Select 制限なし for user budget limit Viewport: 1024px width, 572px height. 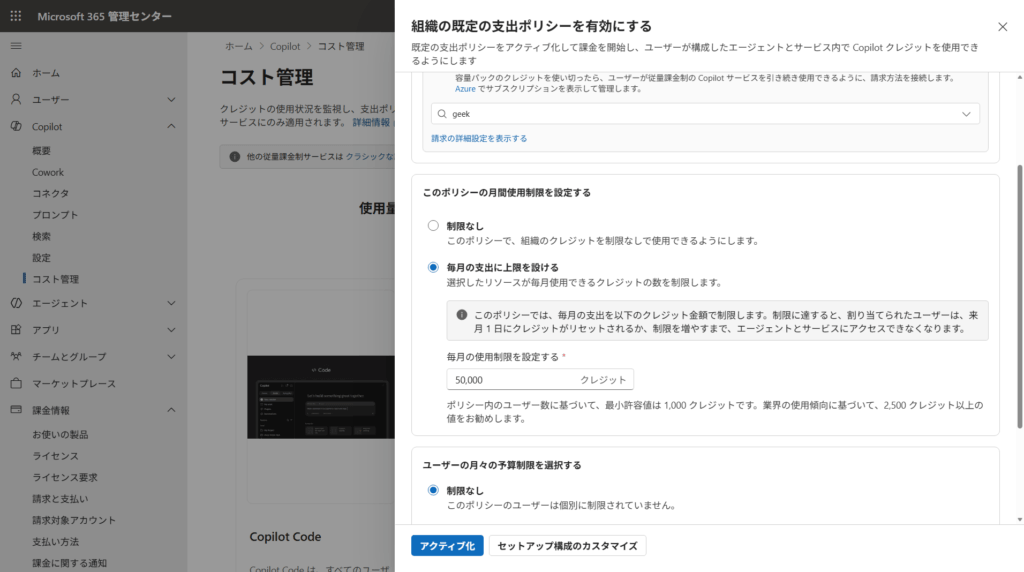(433, 490)
